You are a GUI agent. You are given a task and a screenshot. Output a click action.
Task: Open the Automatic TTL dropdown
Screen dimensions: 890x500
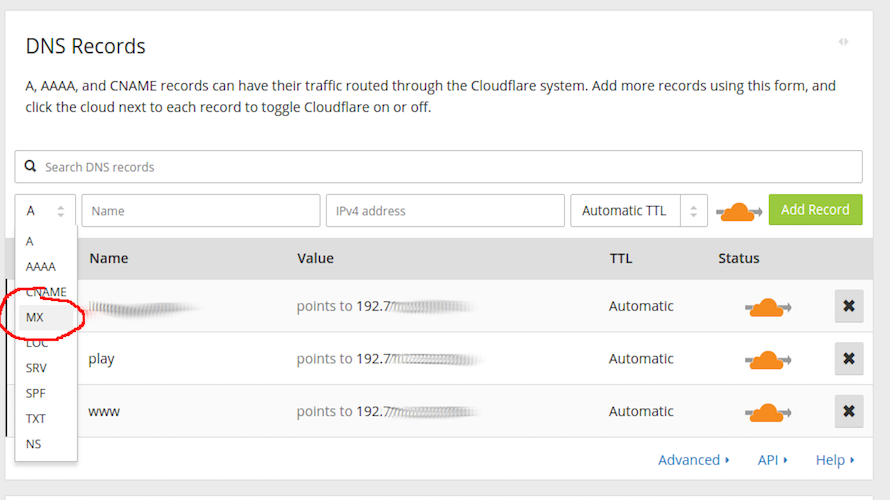(x=639, y=211)
